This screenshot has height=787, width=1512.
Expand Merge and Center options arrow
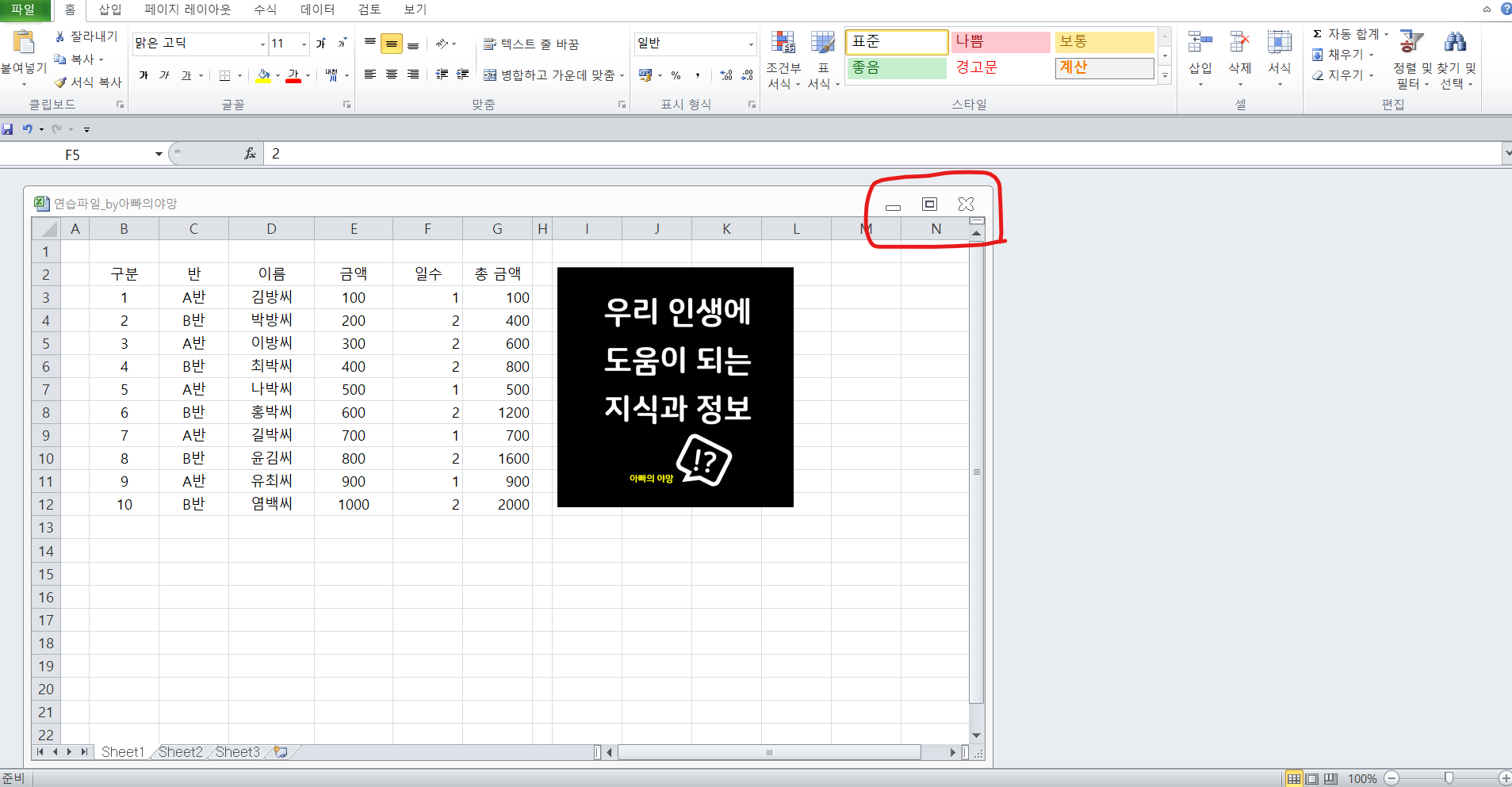coord(622,75)
